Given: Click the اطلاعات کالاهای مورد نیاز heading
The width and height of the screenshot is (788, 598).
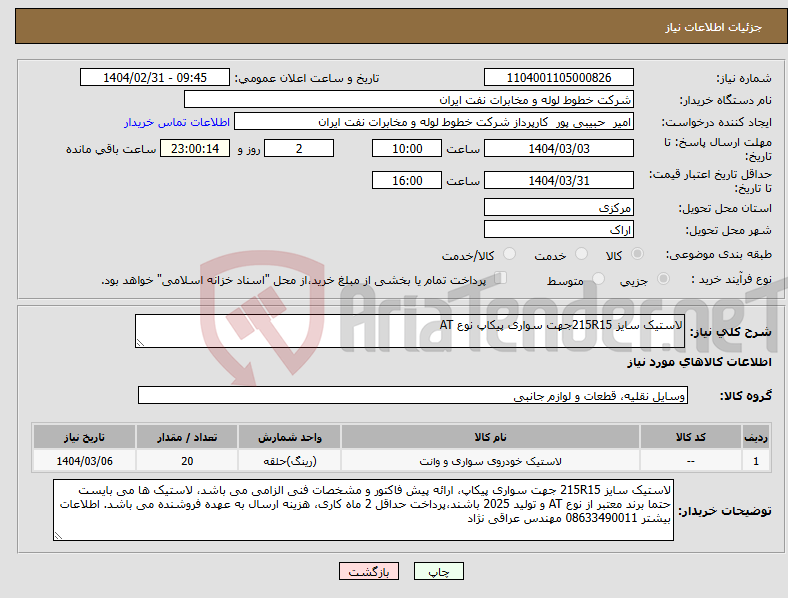Looking at the screenshot, I should click(699, 362).
